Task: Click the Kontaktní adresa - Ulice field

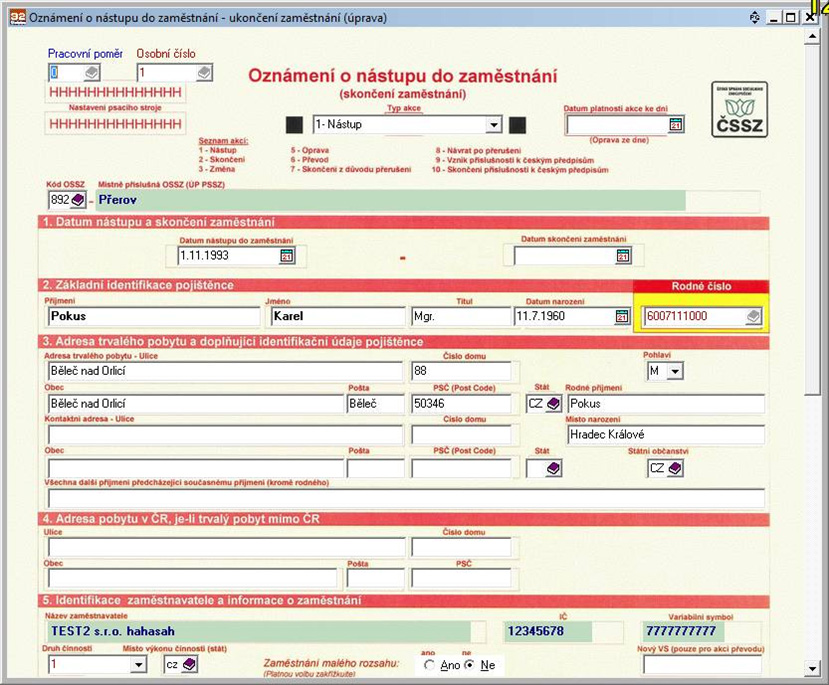Action: coord(225,435)
